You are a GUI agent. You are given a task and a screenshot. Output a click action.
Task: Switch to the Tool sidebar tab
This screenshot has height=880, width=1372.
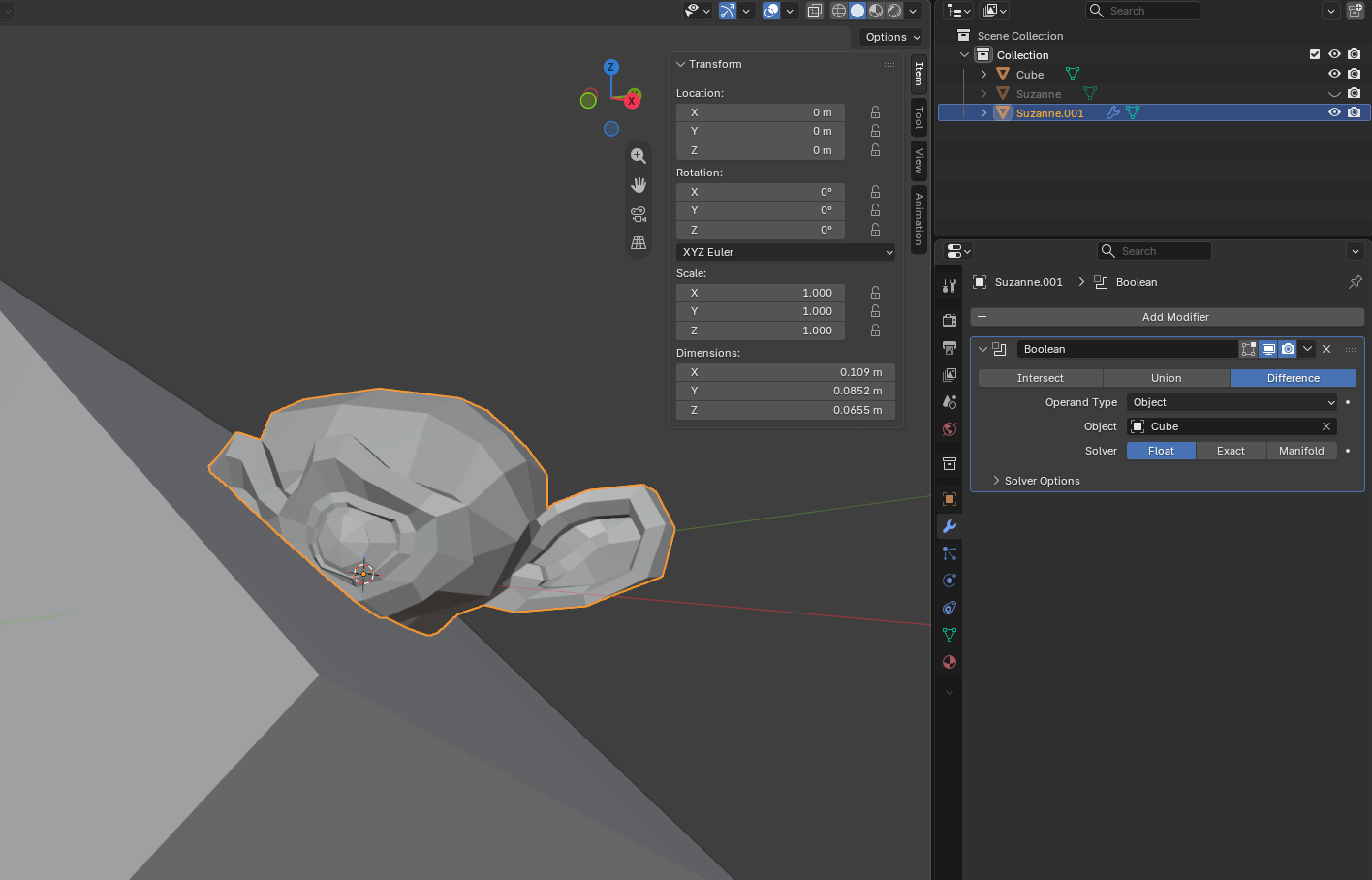coord(920,119)
